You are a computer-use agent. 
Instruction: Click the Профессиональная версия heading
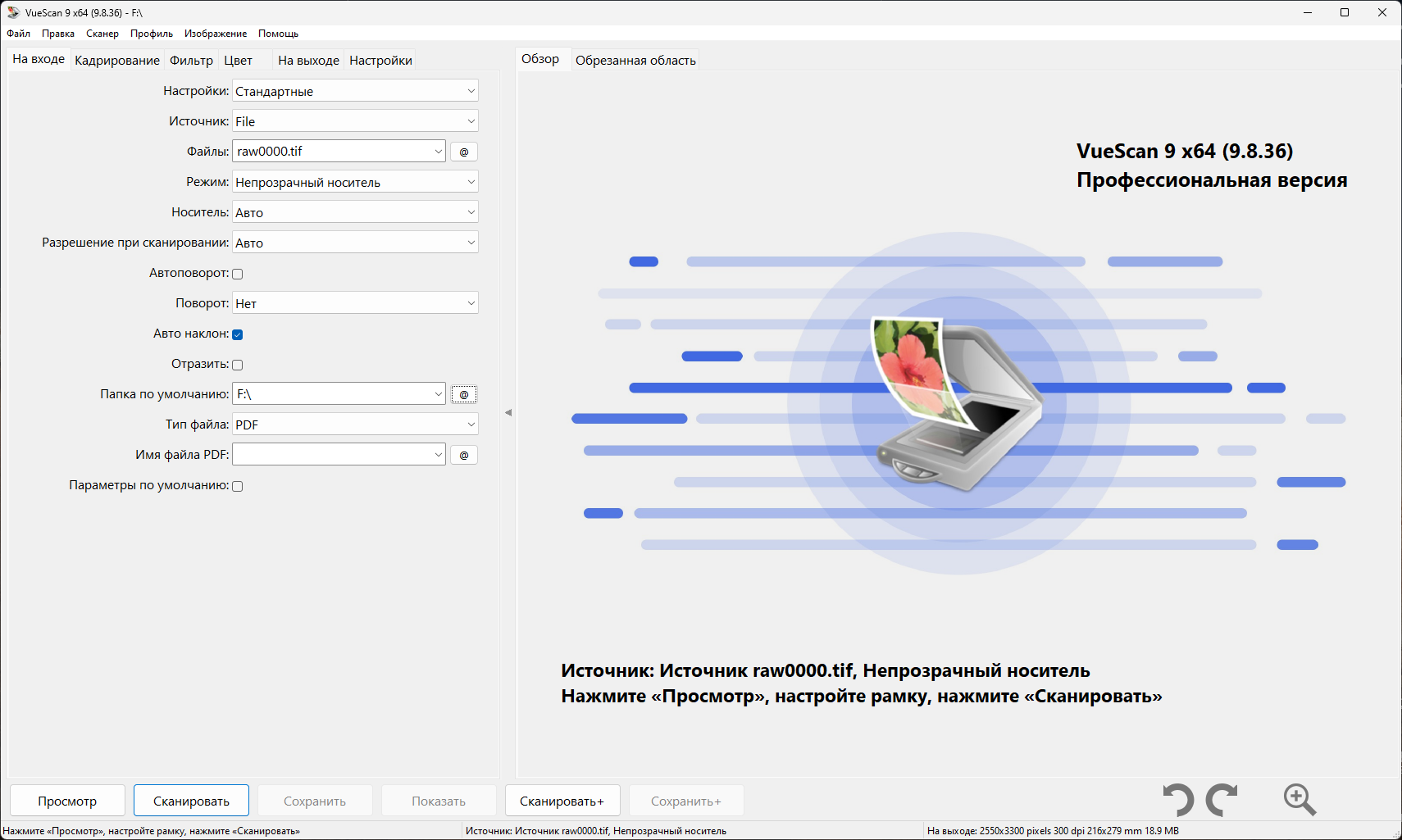coord(1212,180)
